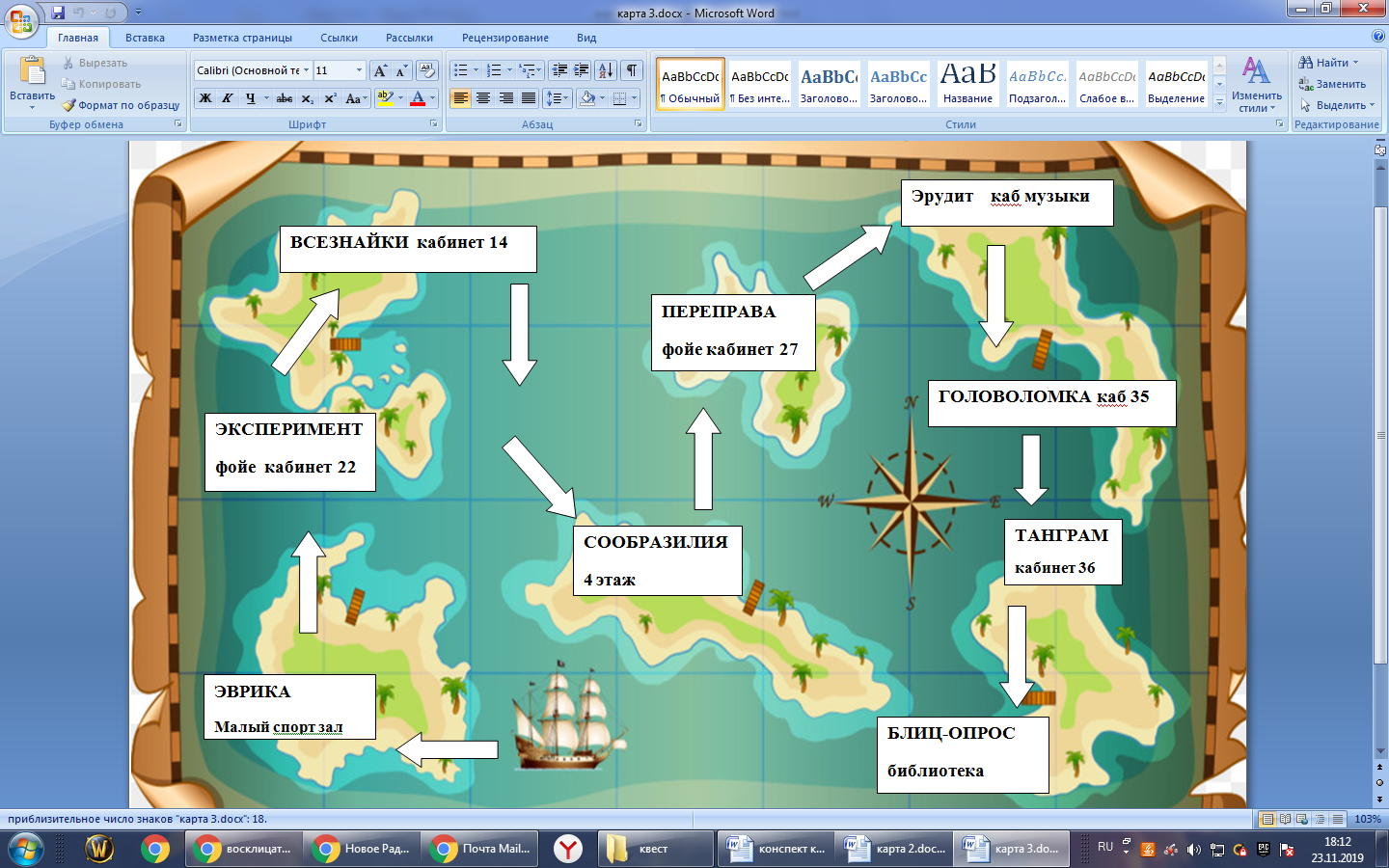Apply the Название style
The width and height of the screenshot is (1389, 868).
(x=968, y=85)
